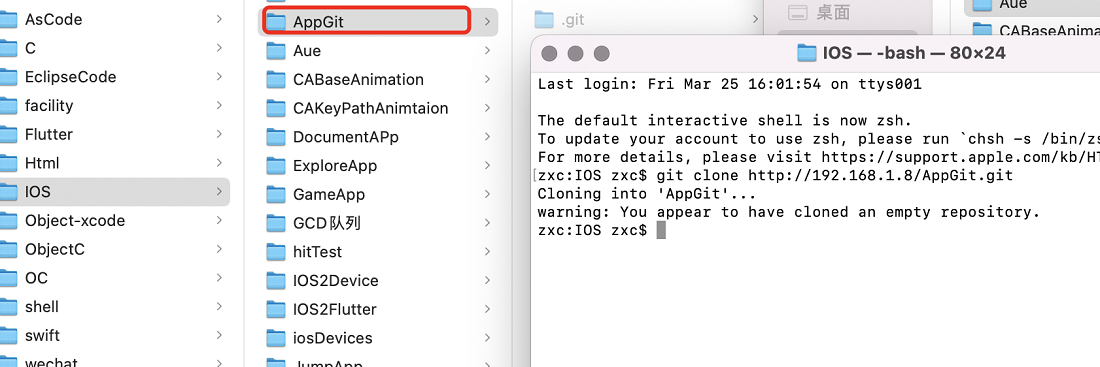The image size is (1100, 367).
Task: Click the Aue folder icon in second column
Action: [276, 51]
